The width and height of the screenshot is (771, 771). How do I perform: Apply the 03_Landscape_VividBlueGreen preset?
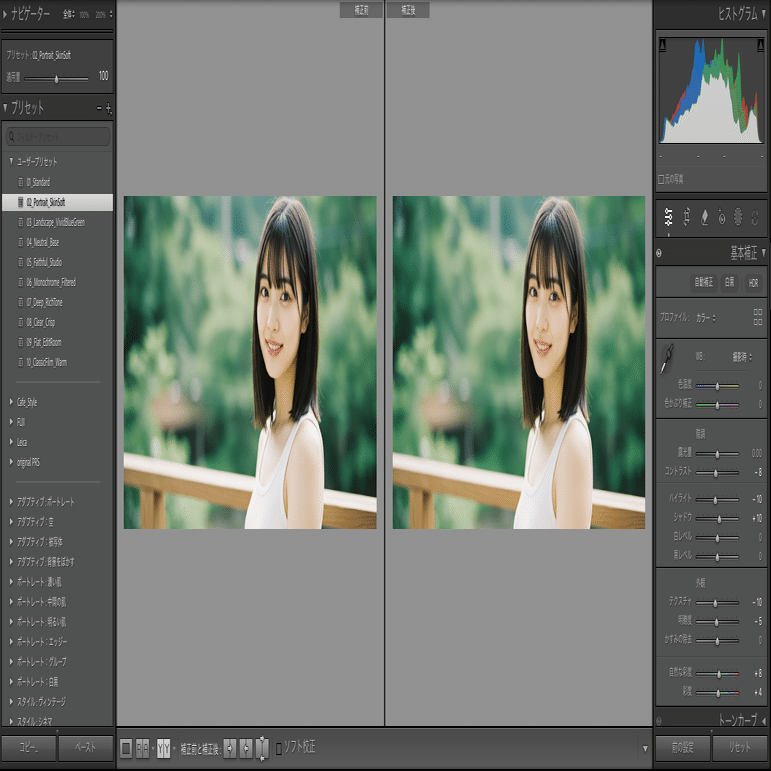(x=58, y=222)
